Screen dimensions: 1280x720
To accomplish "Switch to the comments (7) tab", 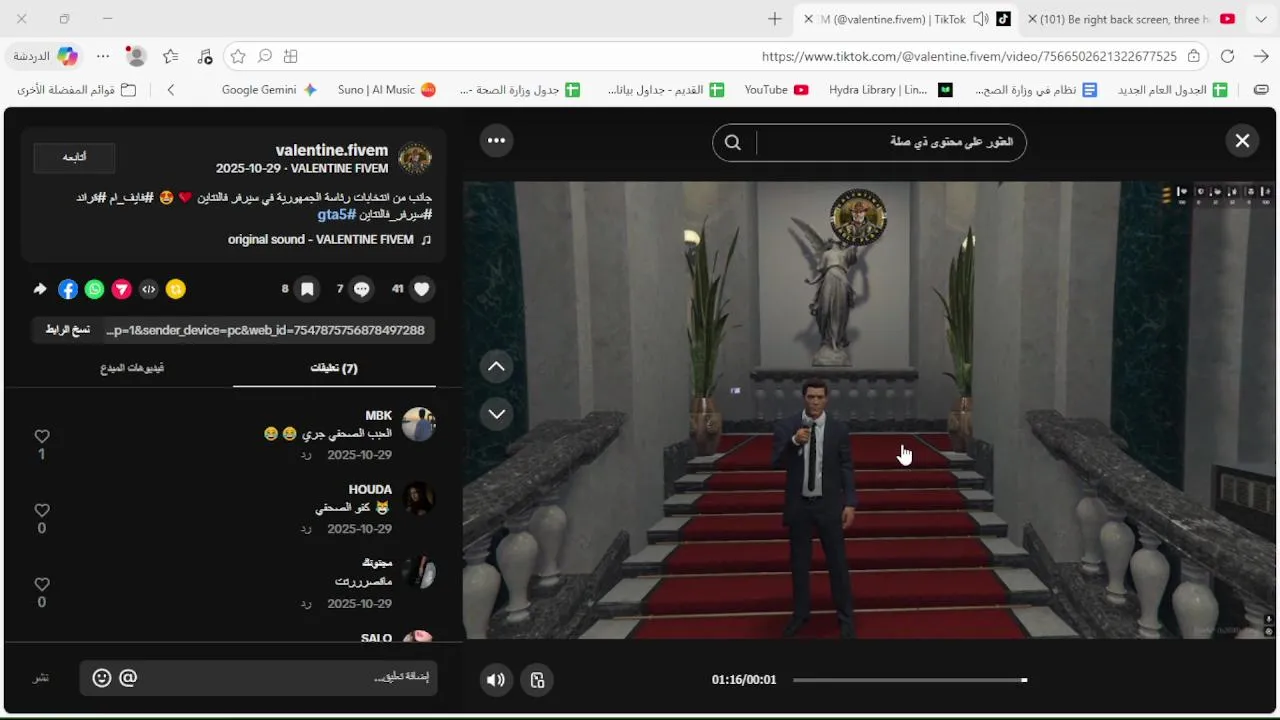I will (334, 368).
